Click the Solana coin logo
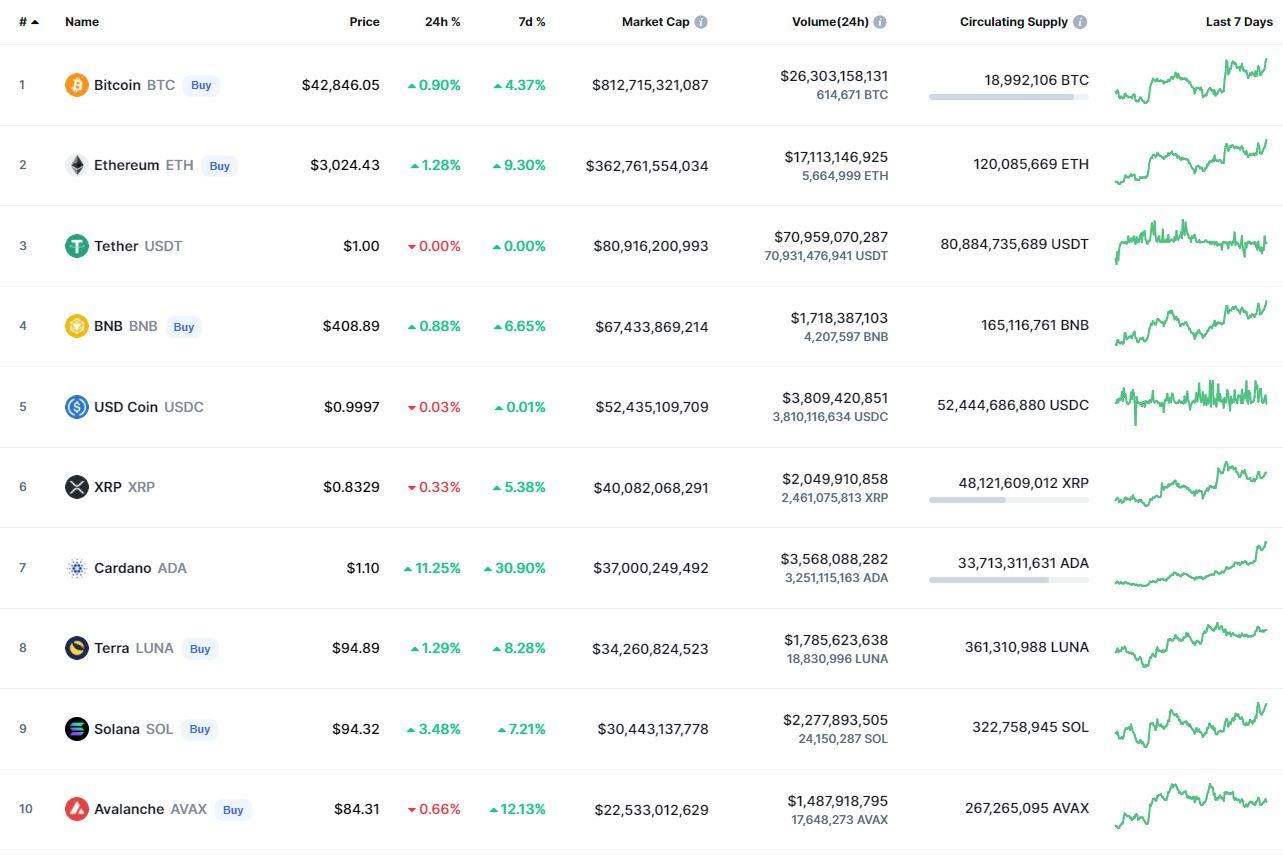This screenshot has width=1283, height=859. [x=77, y=729]
